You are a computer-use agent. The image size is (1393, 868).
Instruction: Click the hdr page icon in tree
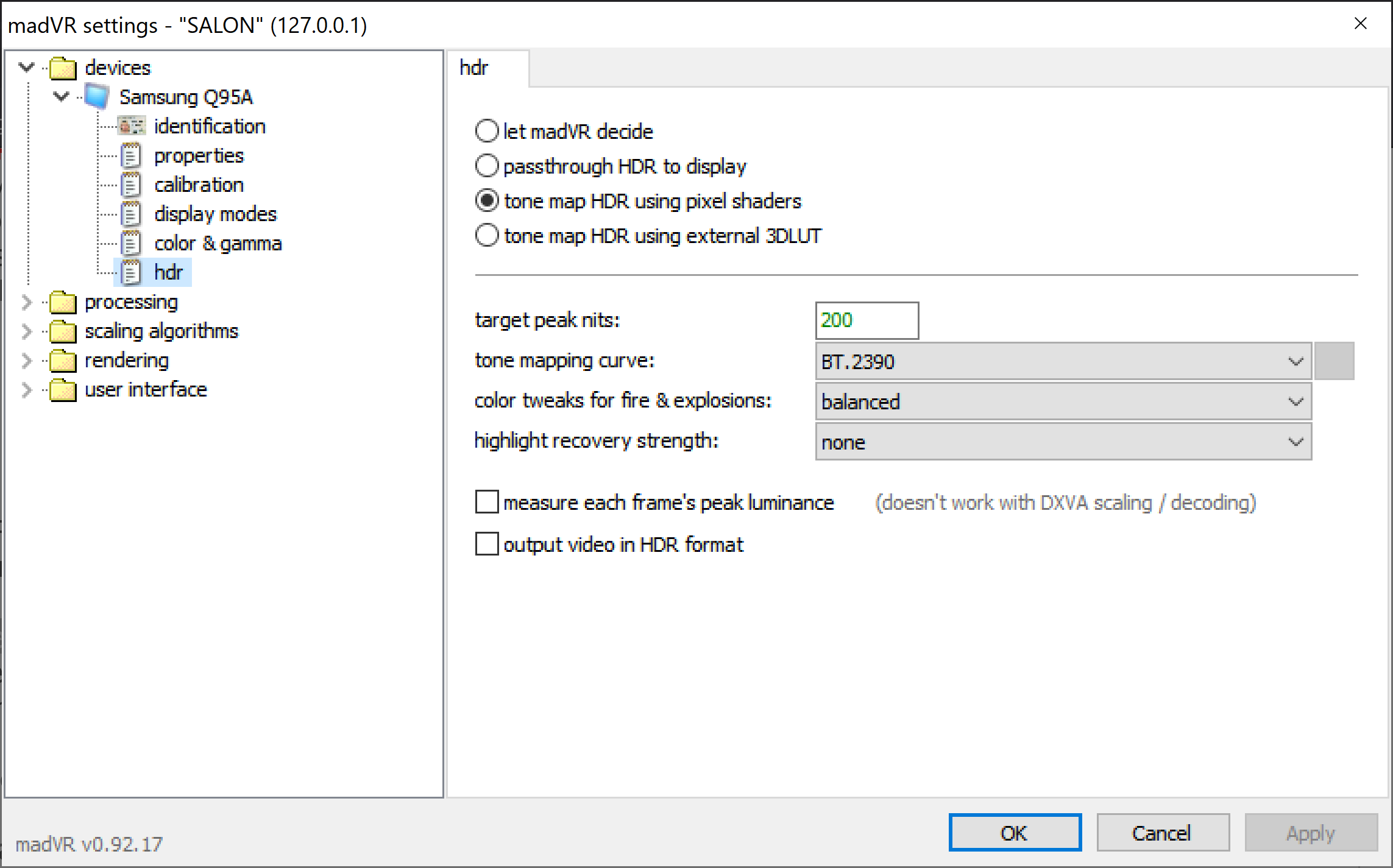(131, 272)
